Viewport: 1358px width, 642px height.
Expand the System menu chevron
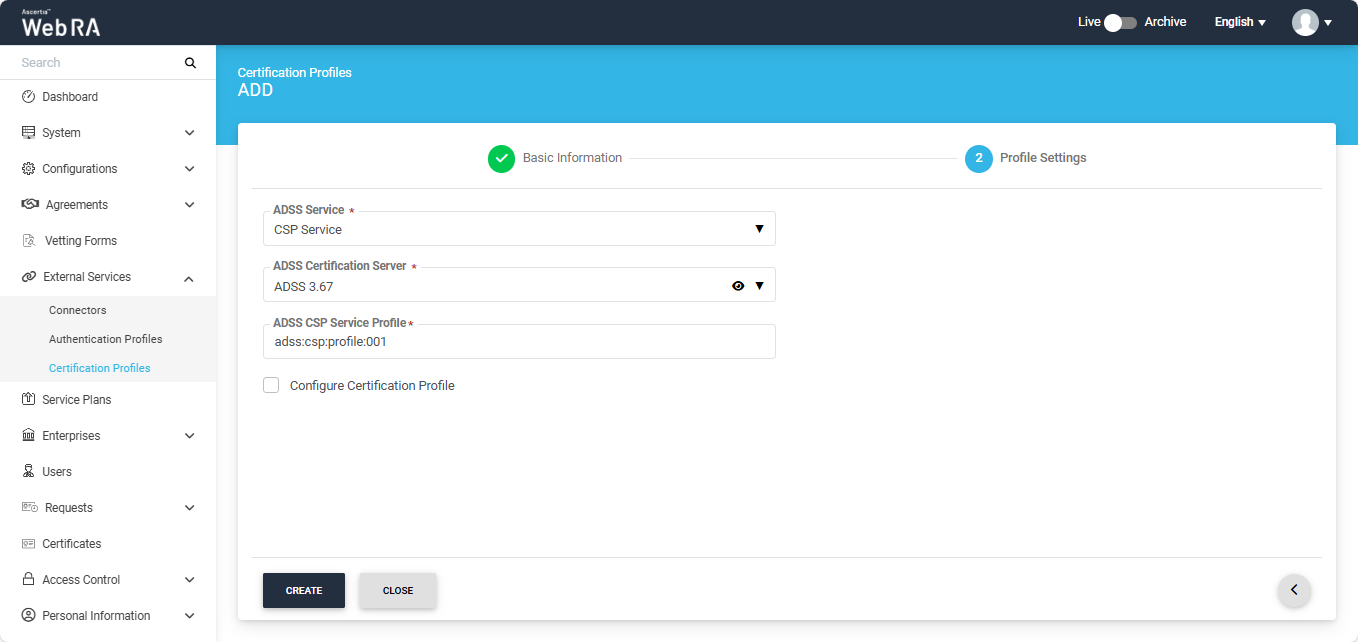pyautogui.click(x=190, y=133)
